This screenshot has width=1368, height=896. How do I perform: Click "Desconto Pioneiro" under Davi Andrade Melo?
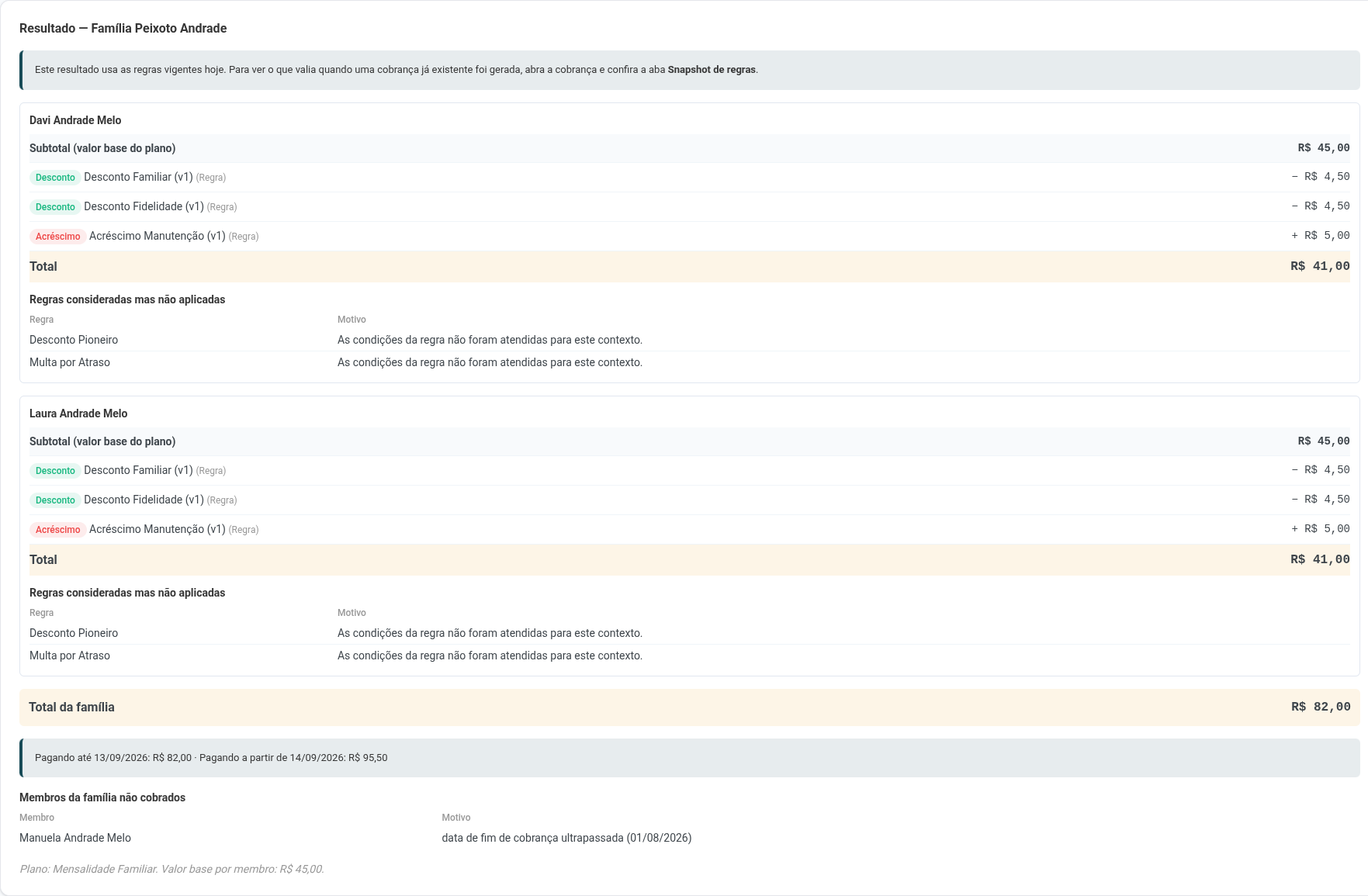click(74, 340)
